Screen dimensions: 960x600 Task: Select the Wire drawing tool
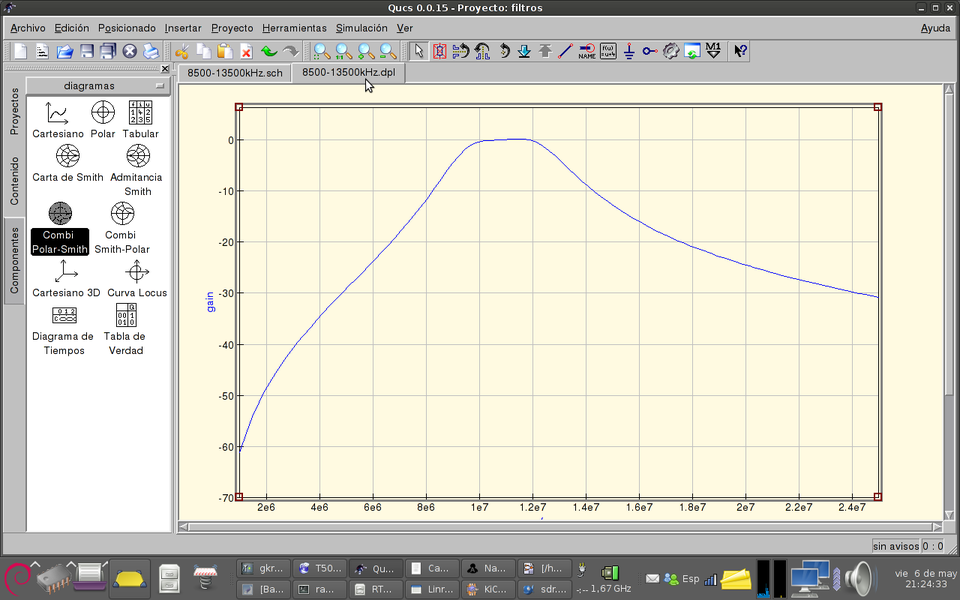[565, 50]
